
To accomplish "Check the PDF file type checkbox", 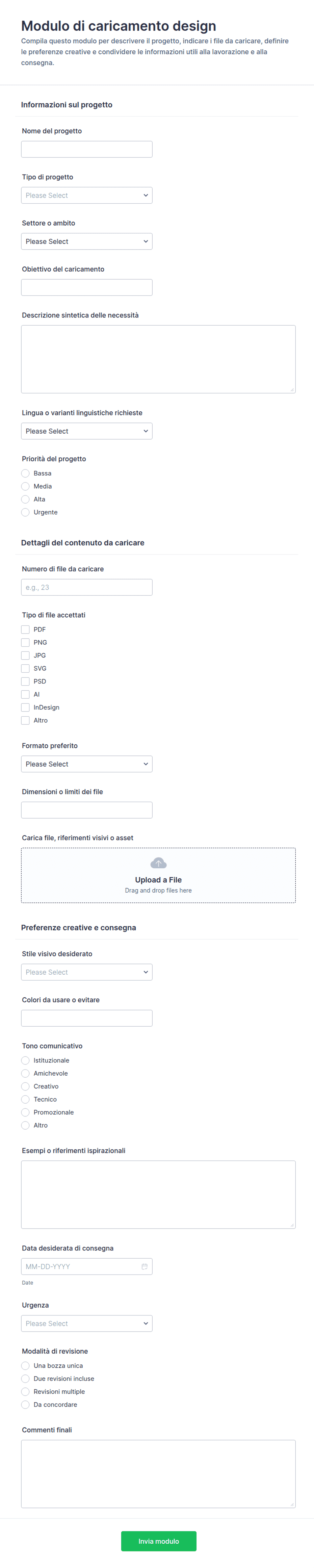I will (x=26, y=629).
